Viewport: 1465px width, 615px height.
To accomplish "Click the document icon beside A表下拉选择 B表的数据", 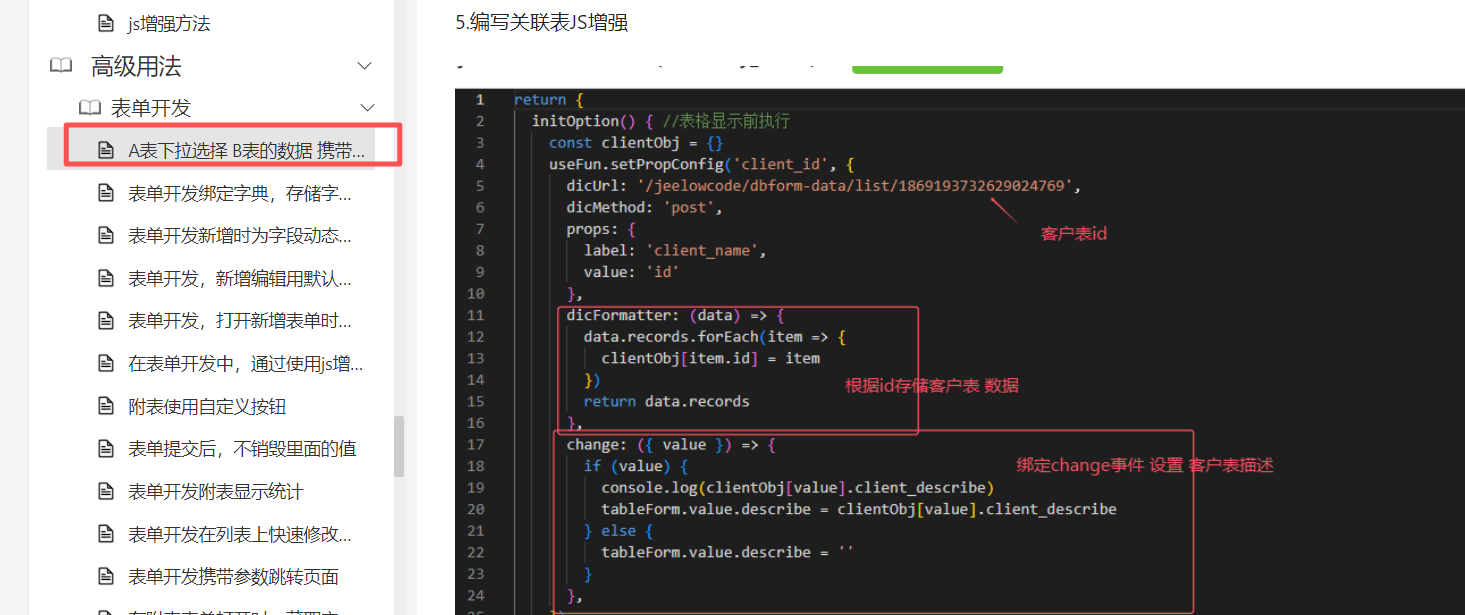I will [x=105, y=151].
